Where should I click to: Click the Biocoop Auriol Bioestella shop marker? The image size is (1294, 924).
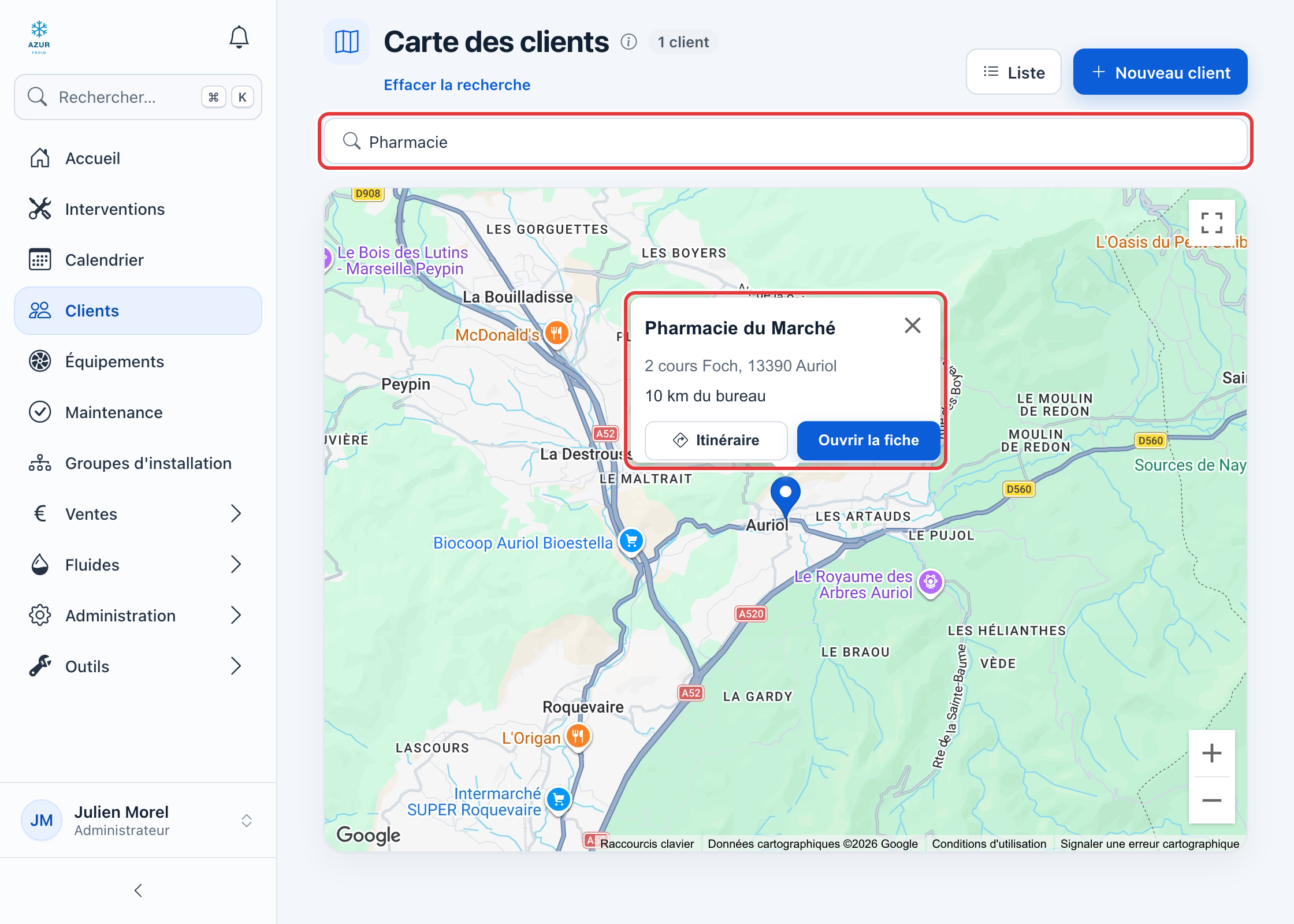click(x=631, y=541)
